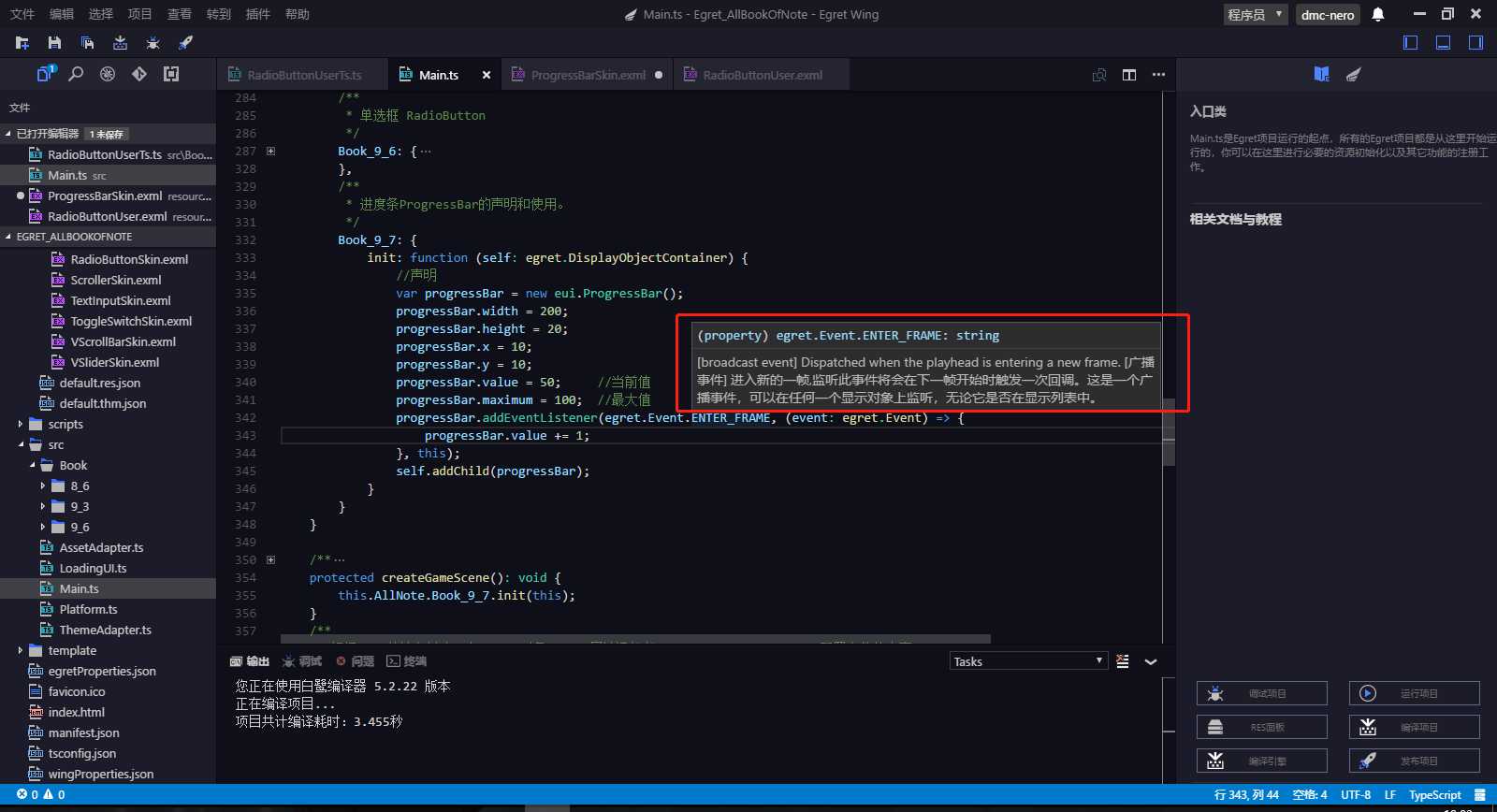The height and width of the screenshot is (812, 1497).
Task: Switch to RadioButtonUserTs.ts tab
Action: [x=303, y=75]
